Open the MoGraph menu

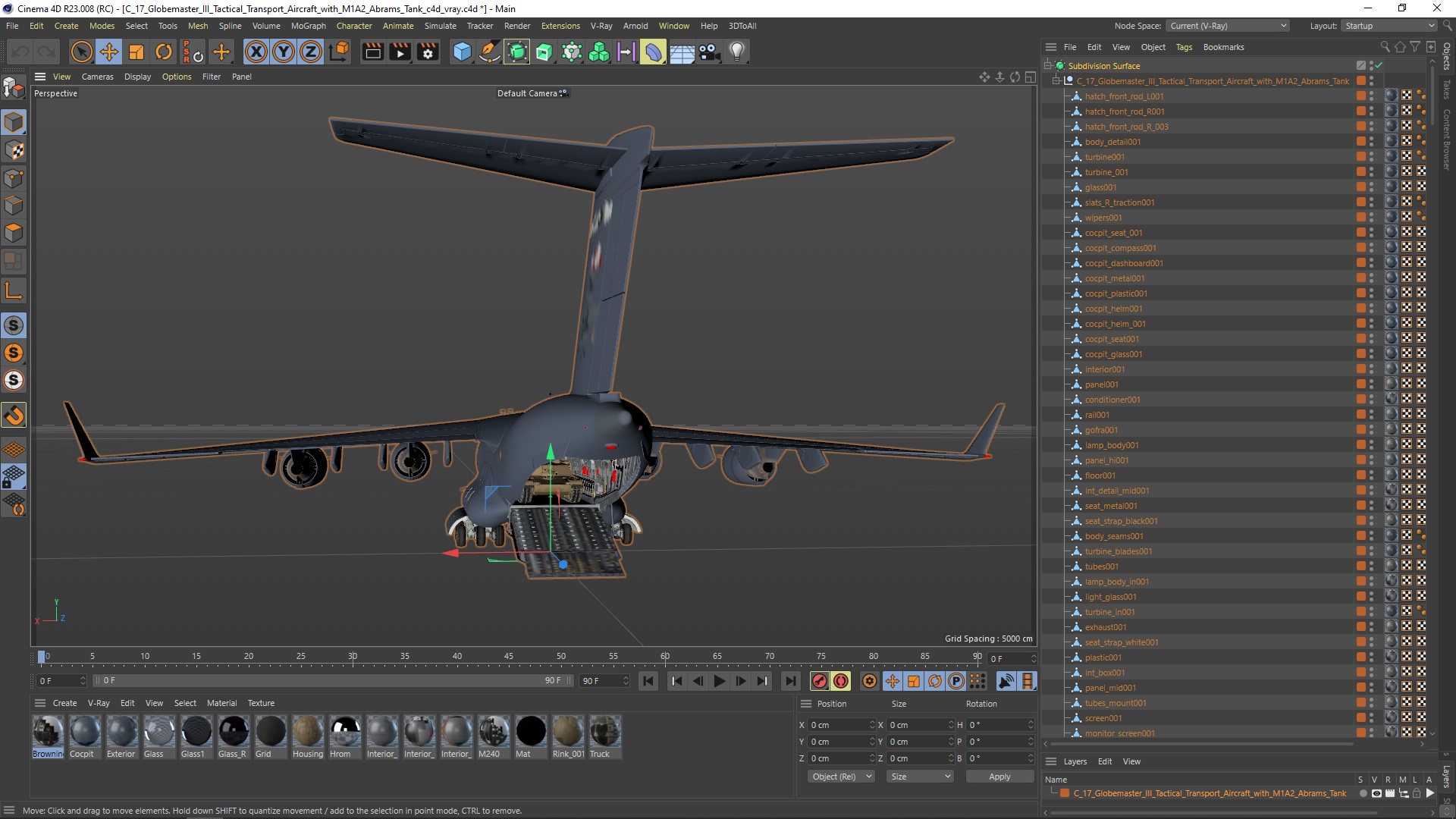click(x=308, y=26)
